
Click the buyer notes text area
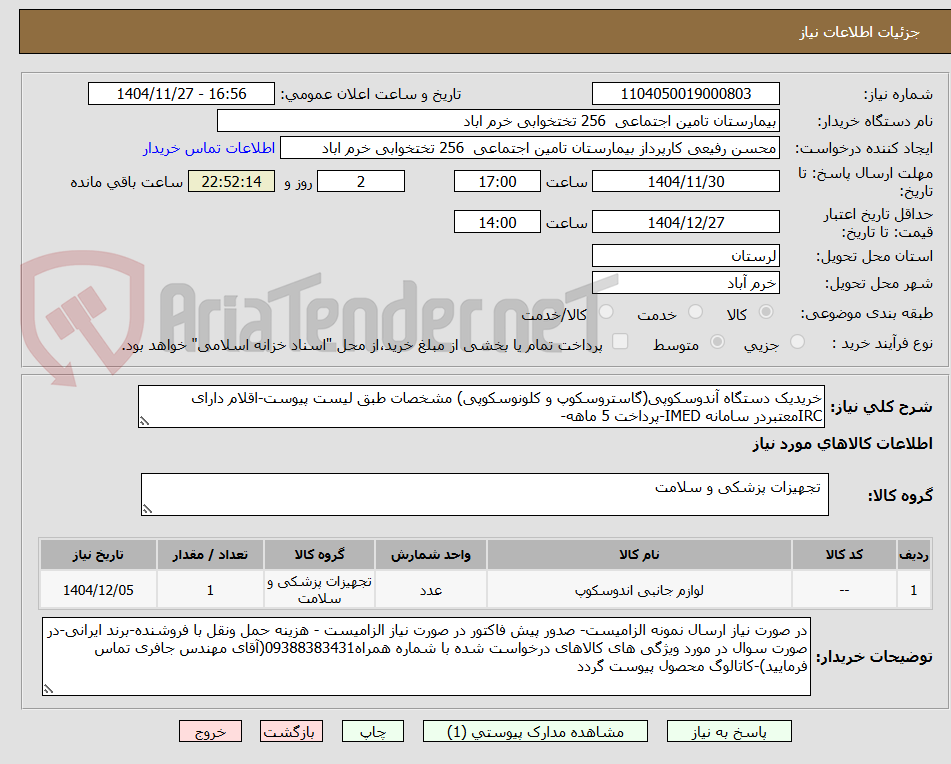[426, 657]
